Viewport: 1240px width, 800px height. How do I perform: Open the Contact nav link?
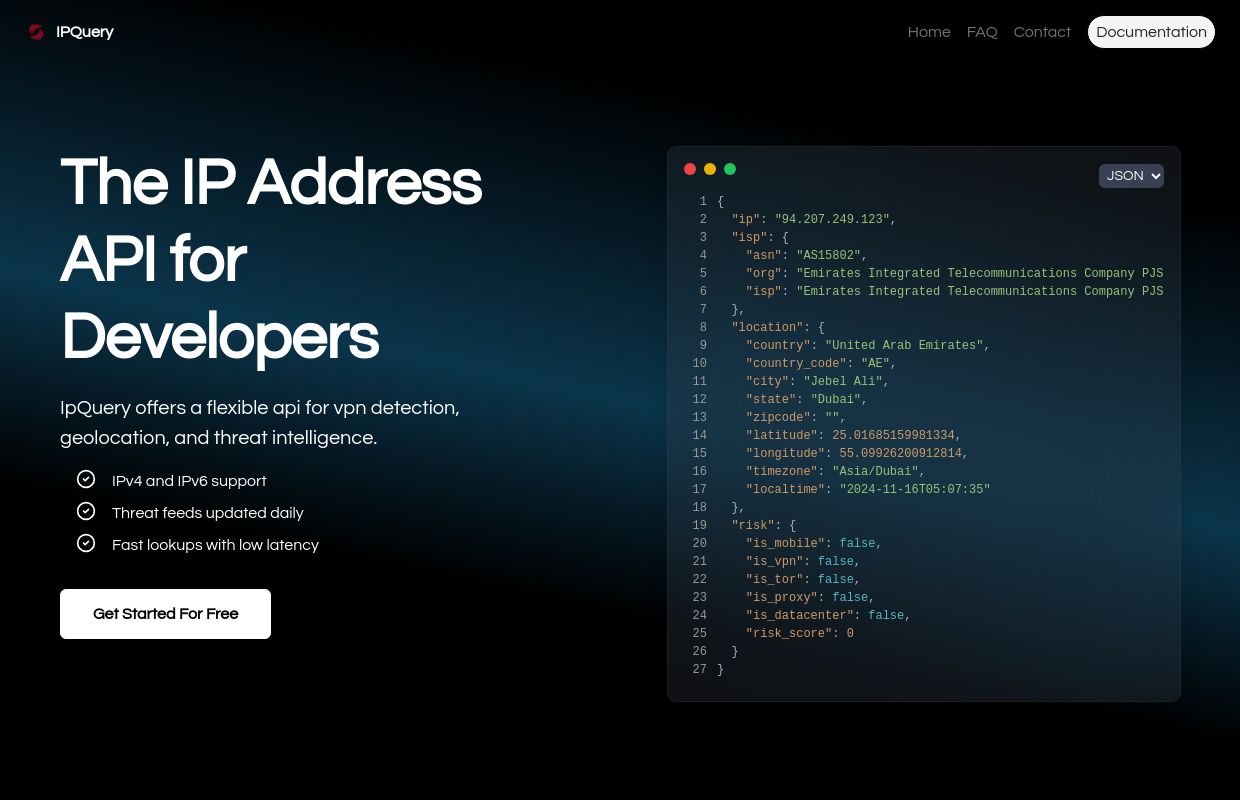[x=1042, y=32]
